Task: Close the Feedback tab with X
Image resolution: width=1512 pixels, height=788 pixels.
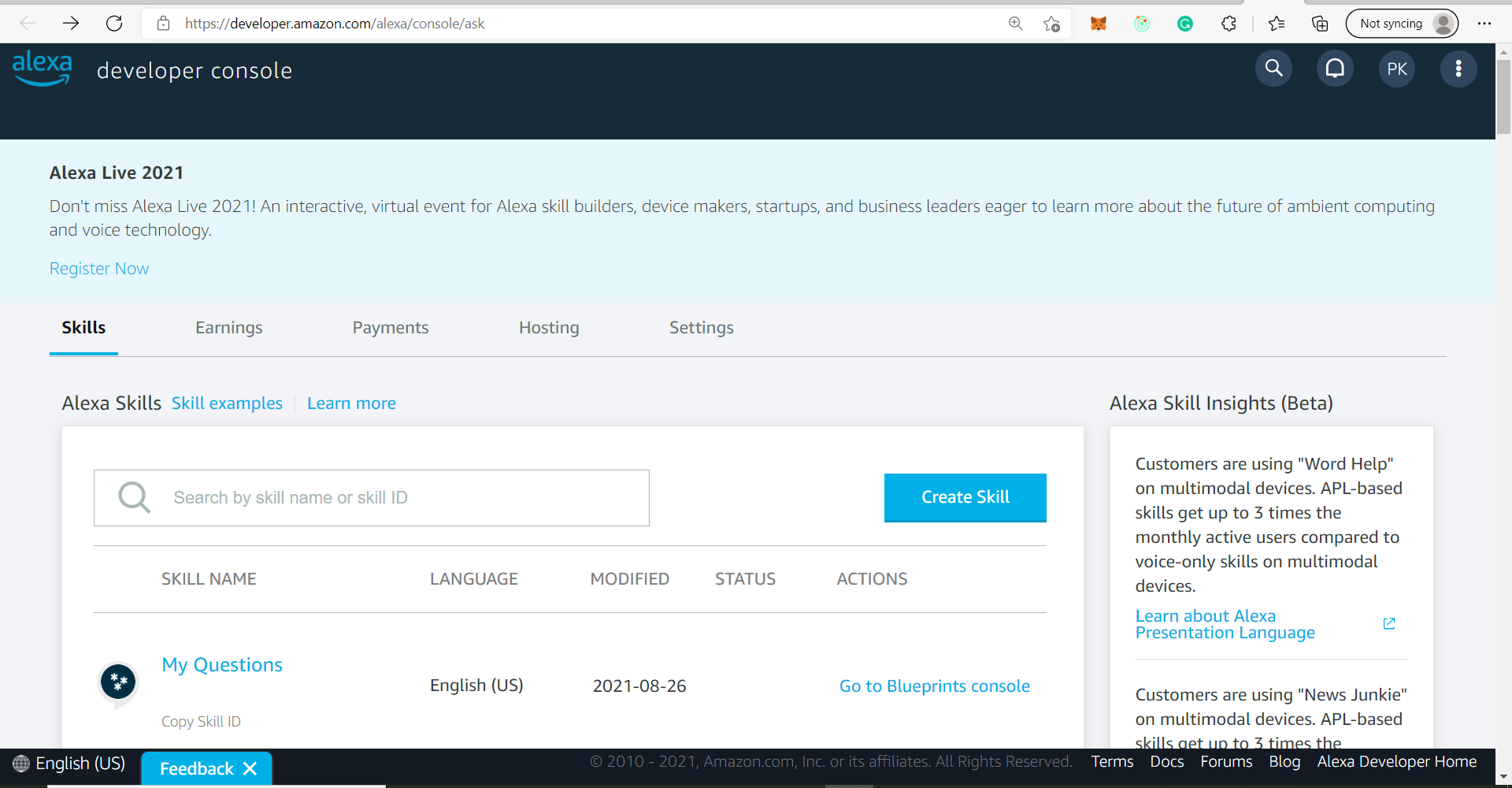Action: click(x=250, y=768)
